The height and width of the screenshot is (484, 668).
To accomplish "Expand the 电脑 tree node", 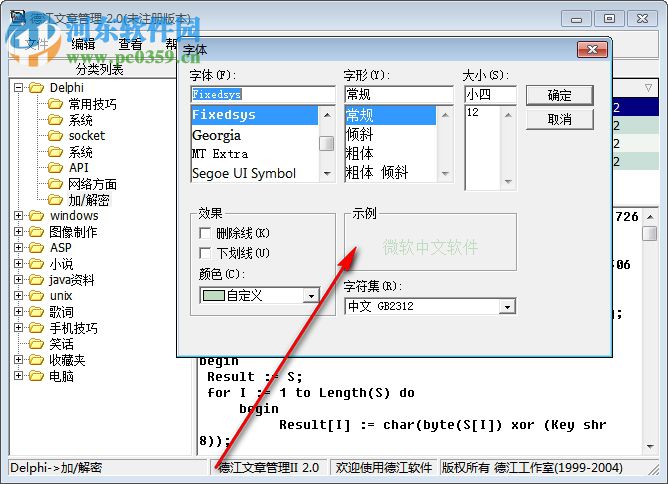I will 18,375.
